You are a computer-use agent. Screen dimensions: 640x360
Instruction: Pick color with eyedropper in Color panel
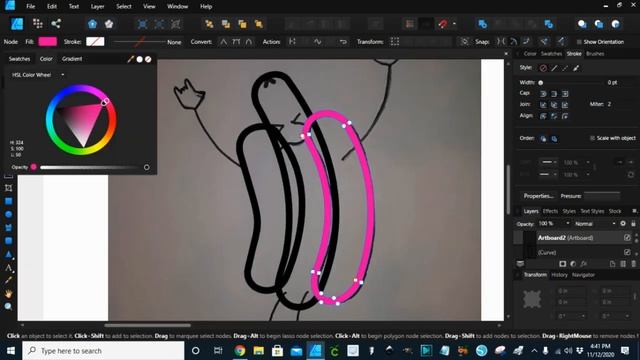coord(131,59)
